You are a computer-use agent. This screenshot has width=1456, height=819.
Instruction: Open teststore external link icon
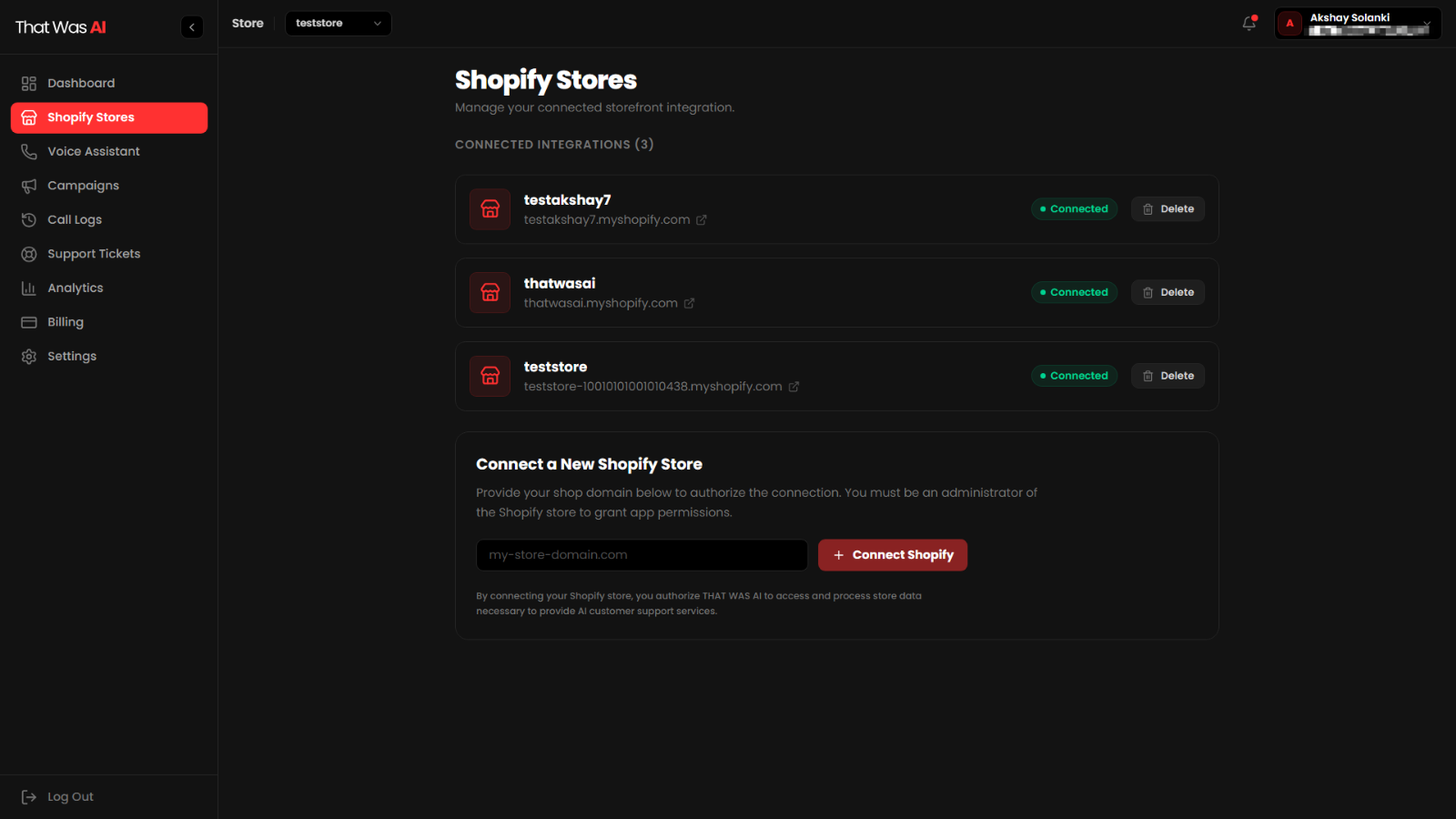794,387
